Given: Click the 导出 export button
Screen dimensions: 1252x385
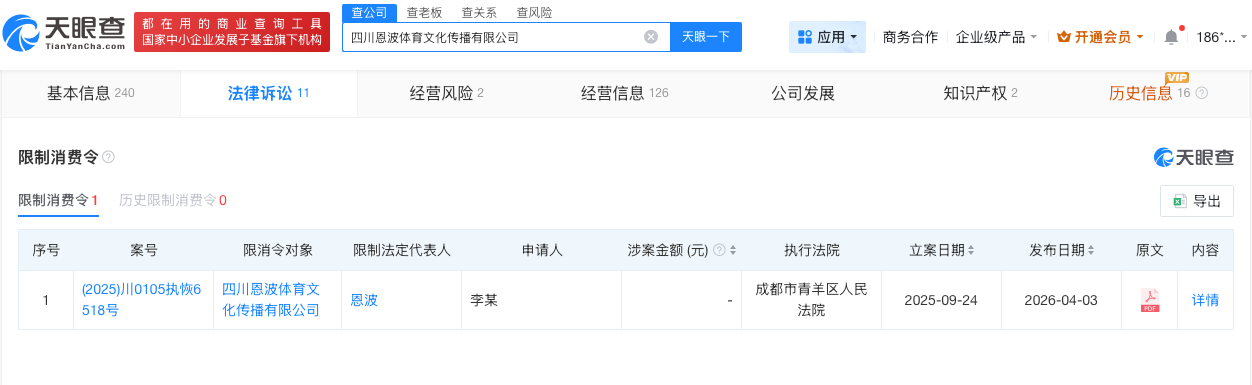Looking at the screenshot, I should pos(1196,201).
